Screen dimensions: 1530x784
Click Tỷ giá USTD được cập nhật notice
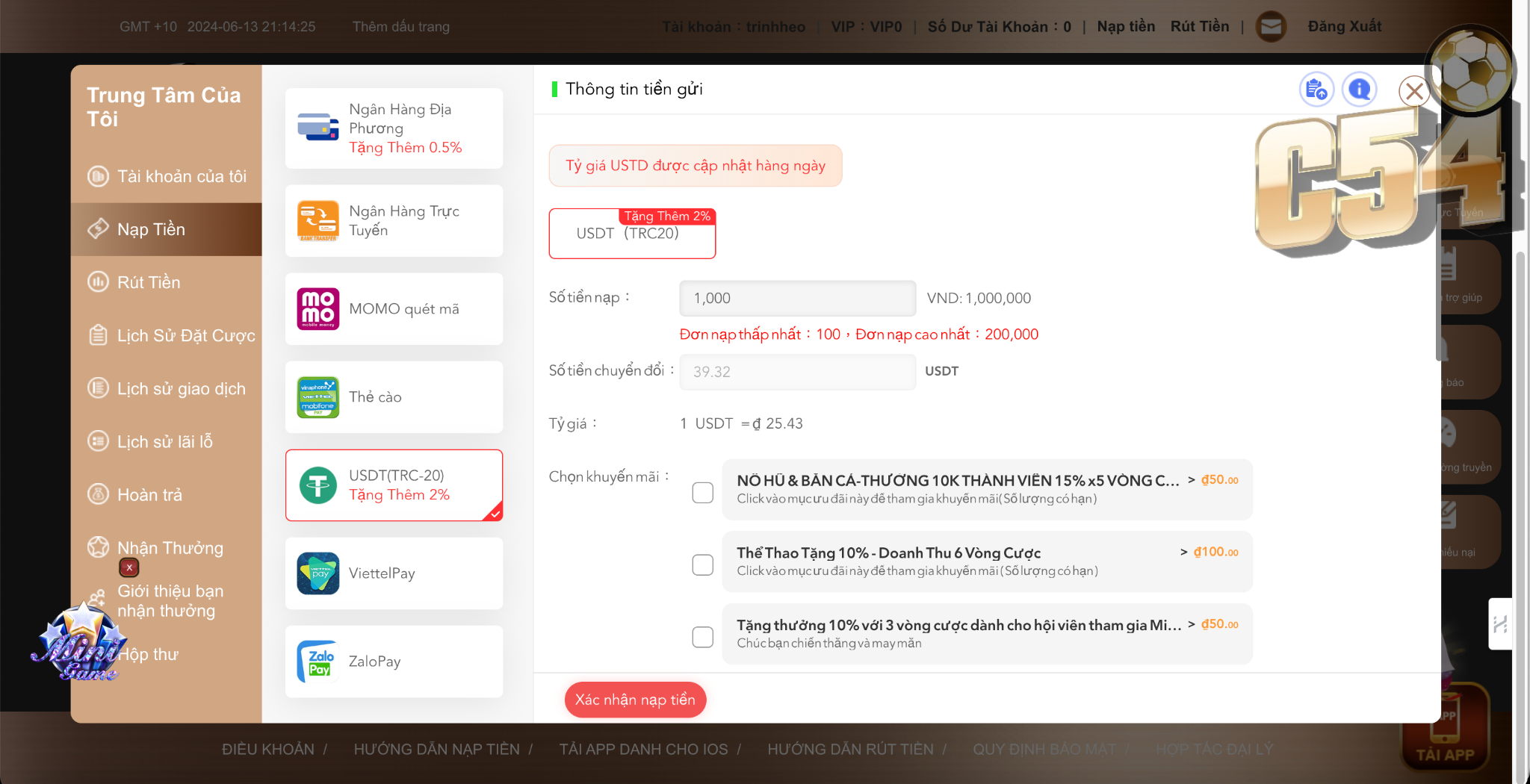(x=696, y=166)
